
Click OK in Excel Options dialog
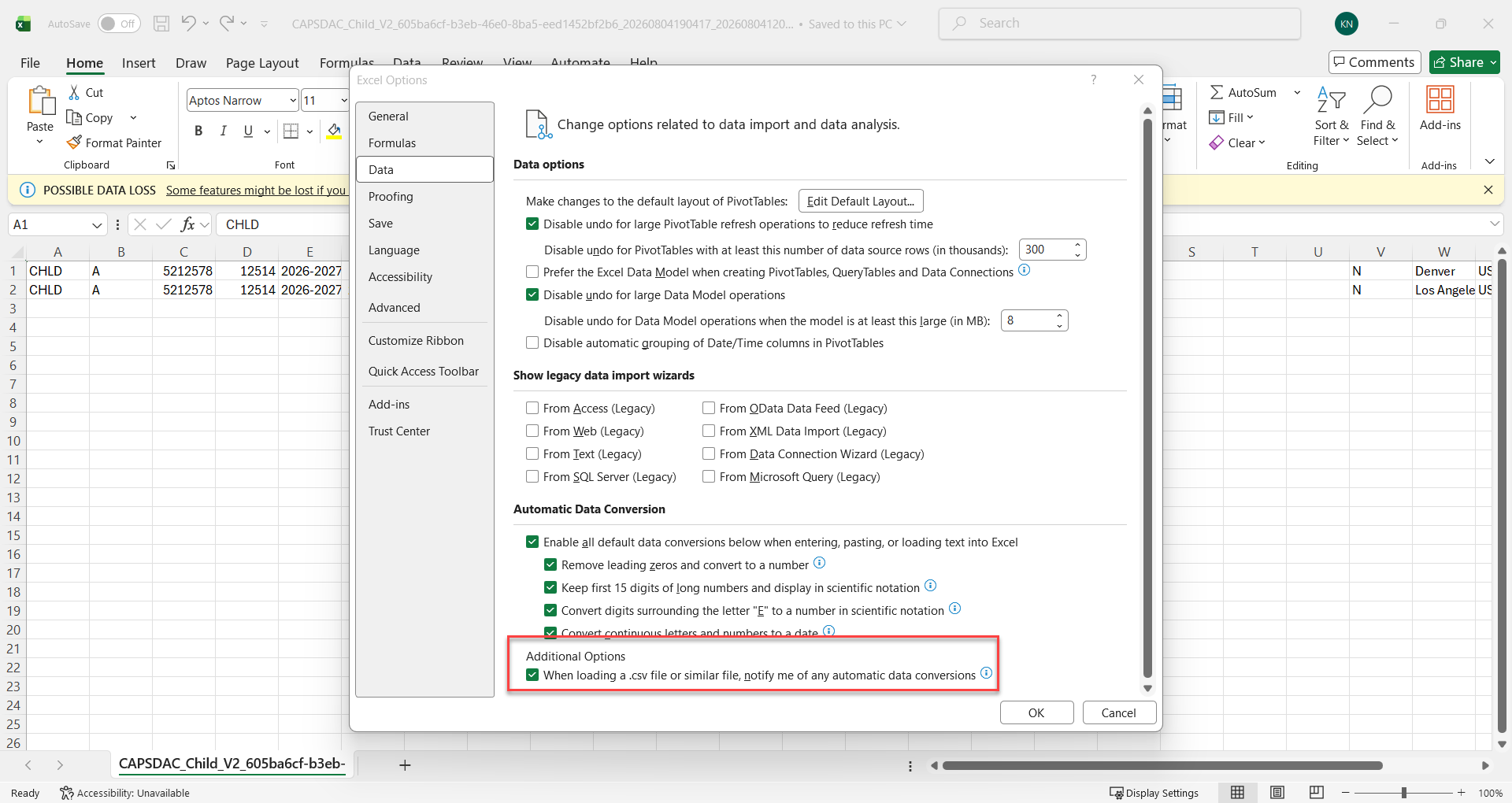point(1036,713)
